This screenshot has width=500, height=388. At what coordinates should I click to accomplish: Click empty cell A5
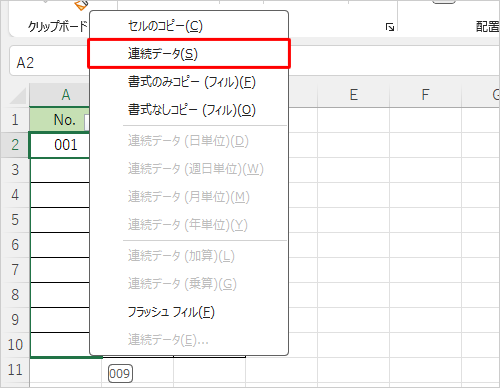pyautogui.click(x=60, y=220)
